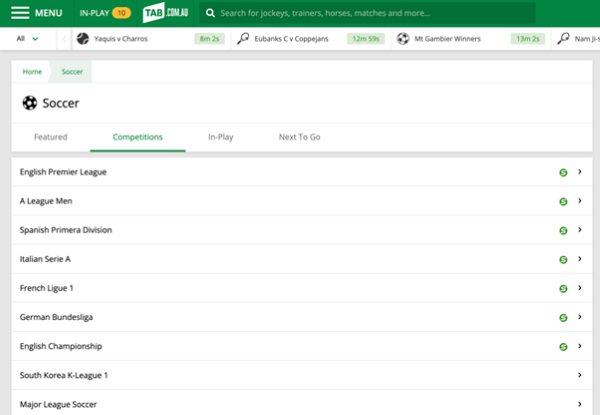Focus the search jockeys, trainers, horses field
The height and width of the screenshot is (415, 600).
pos(367,13)
